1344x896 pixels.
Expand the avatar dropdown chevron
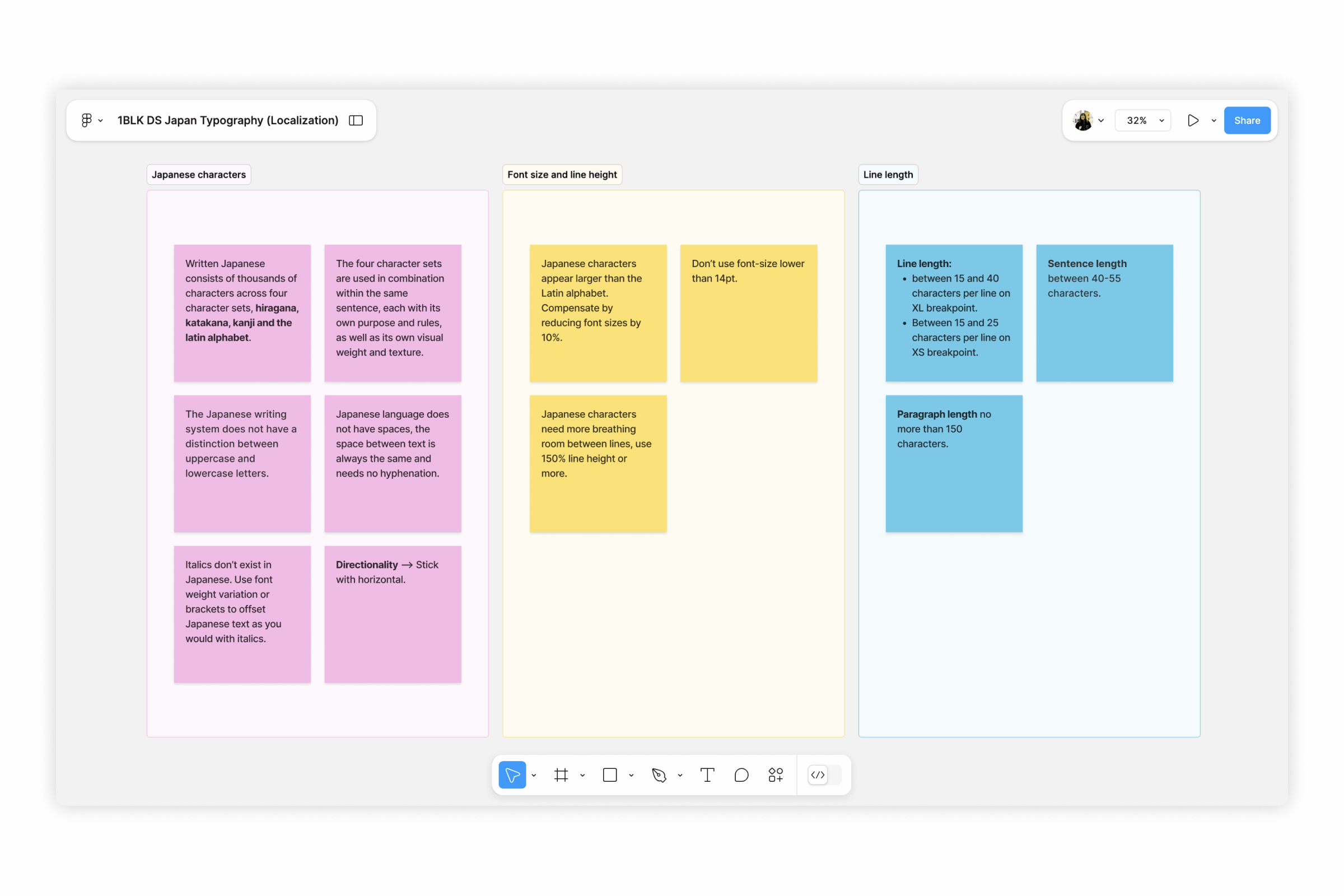coord(1101,120)
